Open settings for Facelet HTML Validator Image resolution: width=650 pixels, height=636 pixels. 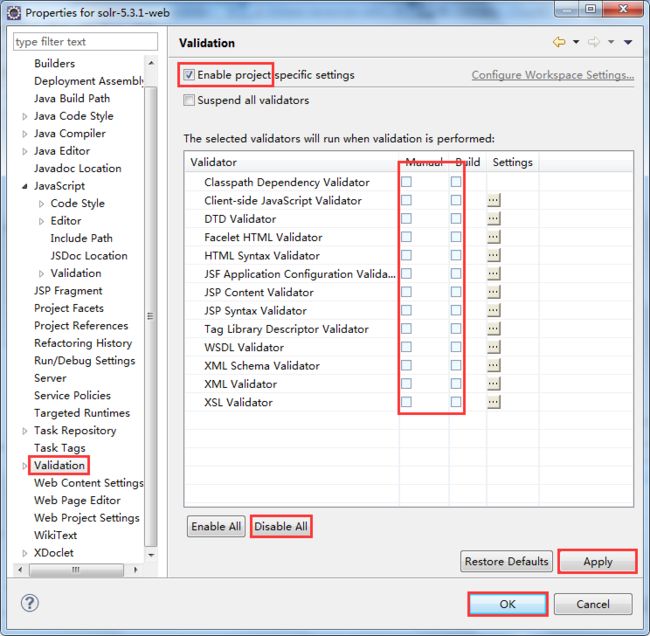(493, 237)
